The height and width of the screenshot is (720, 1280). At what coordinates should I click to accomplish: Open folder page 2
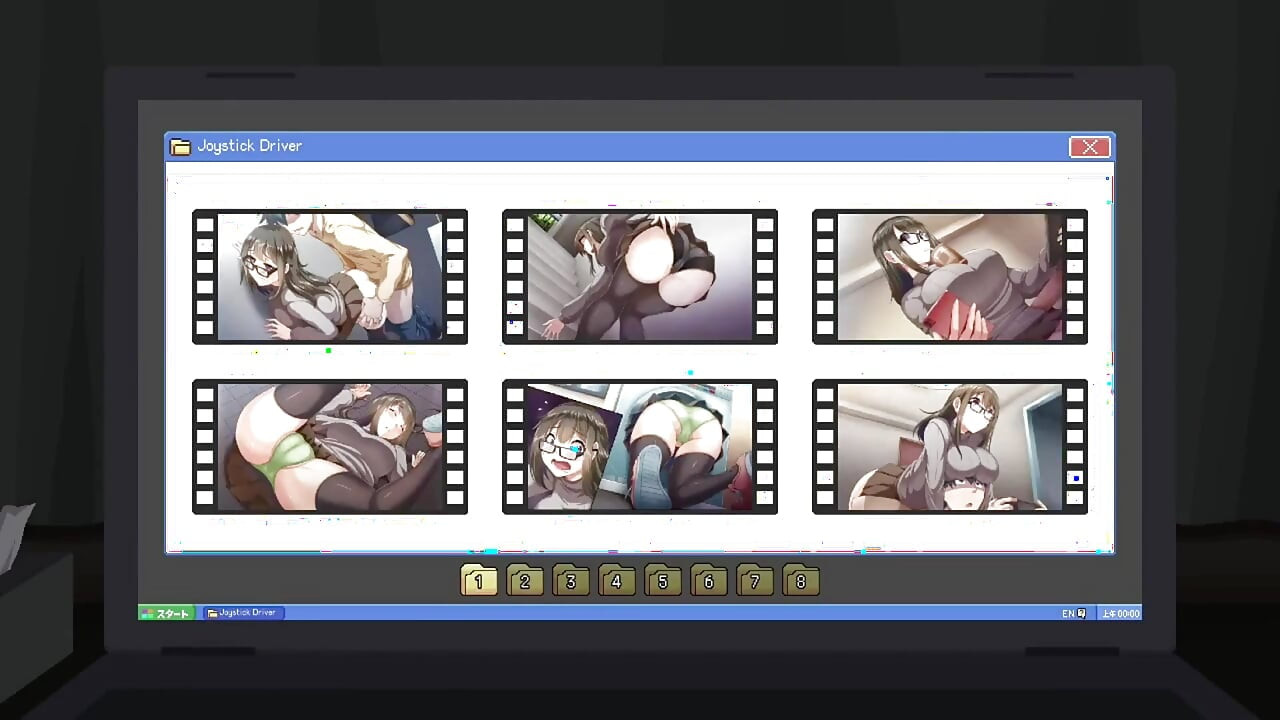524,580
